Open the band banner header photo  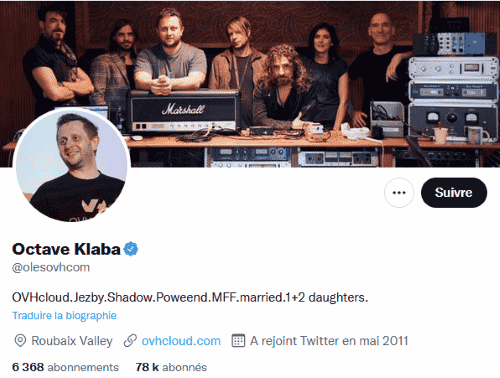(x=250, y=83)
